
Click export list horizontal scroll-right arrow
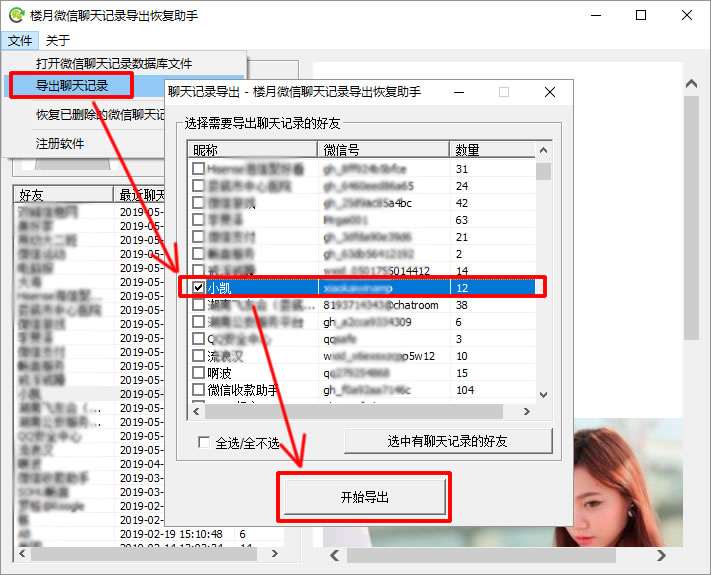[526, 412]
